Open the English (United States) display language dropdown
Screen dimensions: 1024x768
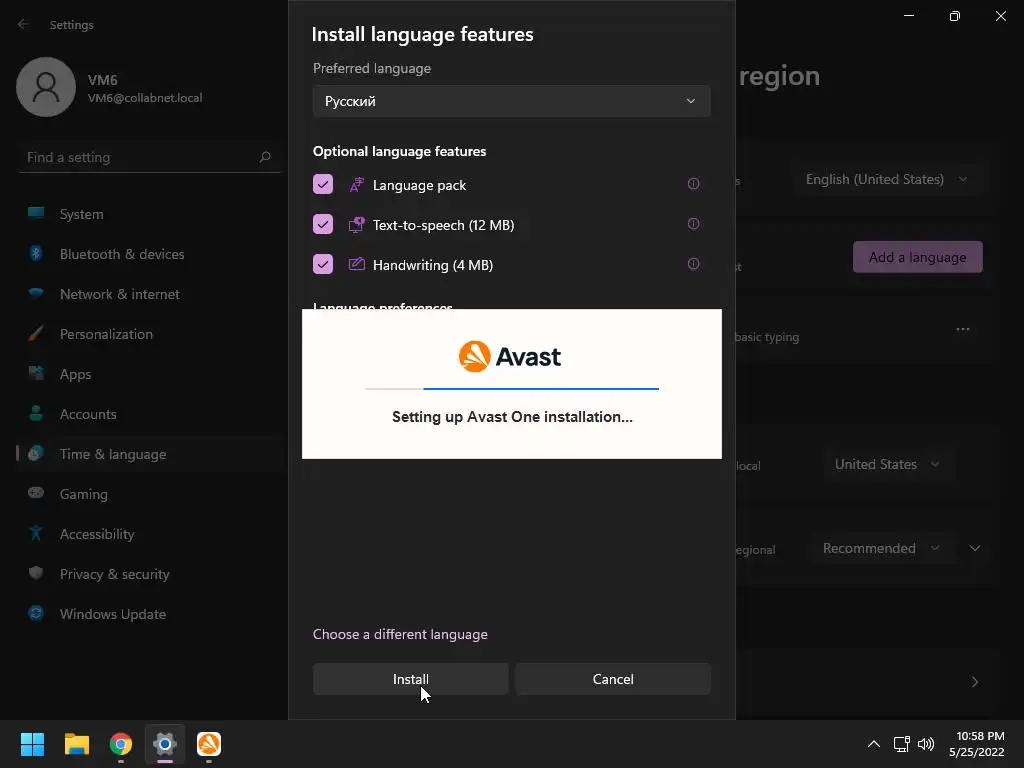click(886, 179)
